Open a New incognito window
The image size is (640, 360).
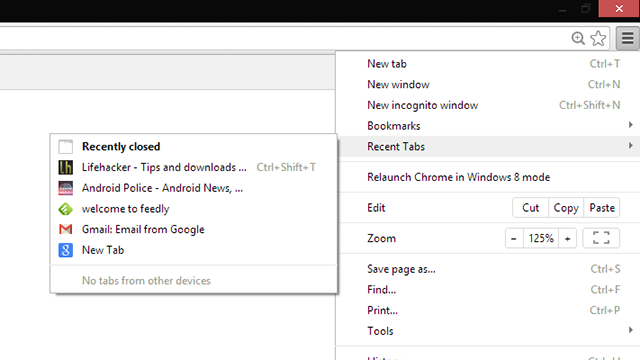click(x=488, y=105)
